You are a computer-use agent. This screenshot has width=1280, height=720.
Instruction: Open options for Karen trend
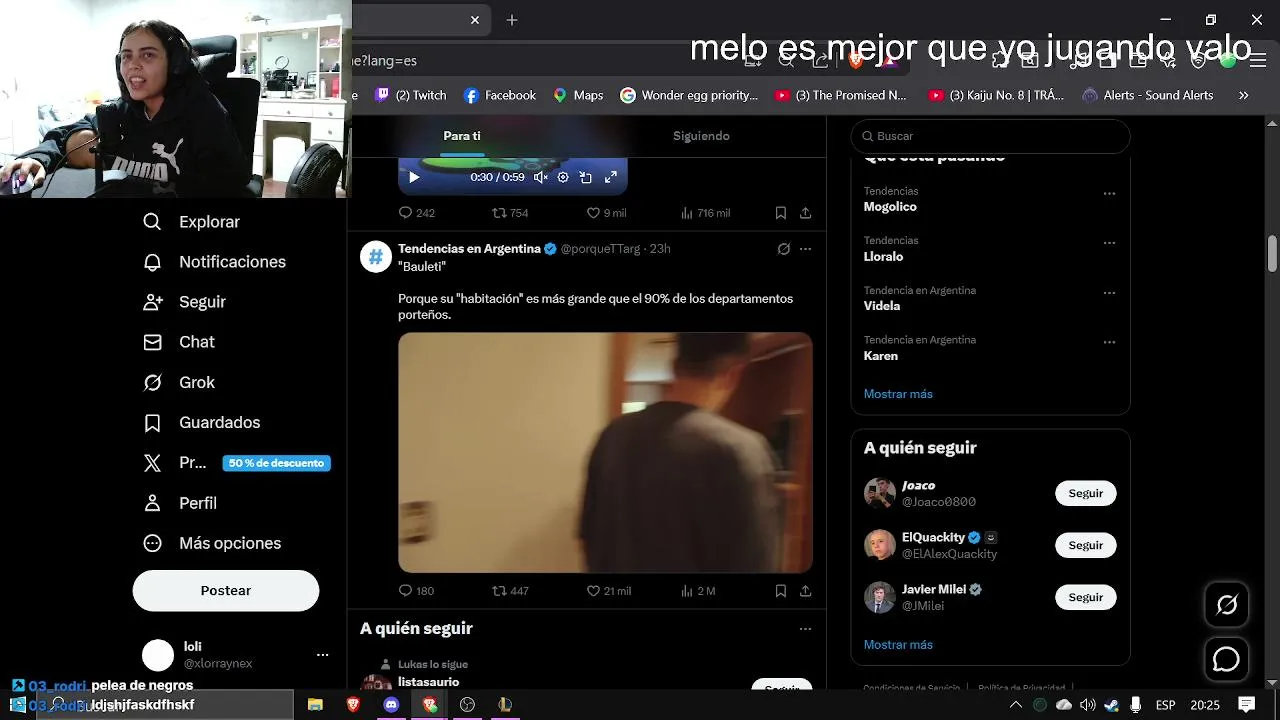pyautogui.click(x=1109, y=342)
